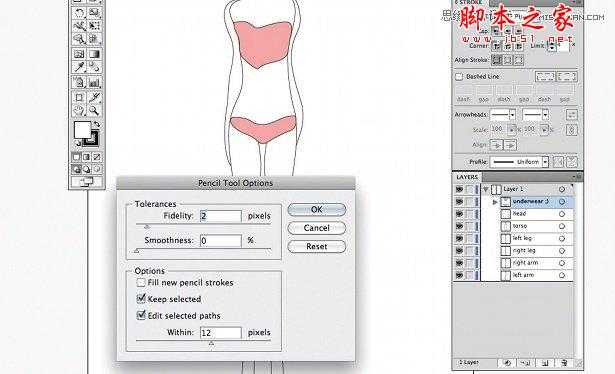Image resolution: width=615 pixels, height=374 pixels.
Task: Select the Free Transform tool
Action: pos(94,26)
